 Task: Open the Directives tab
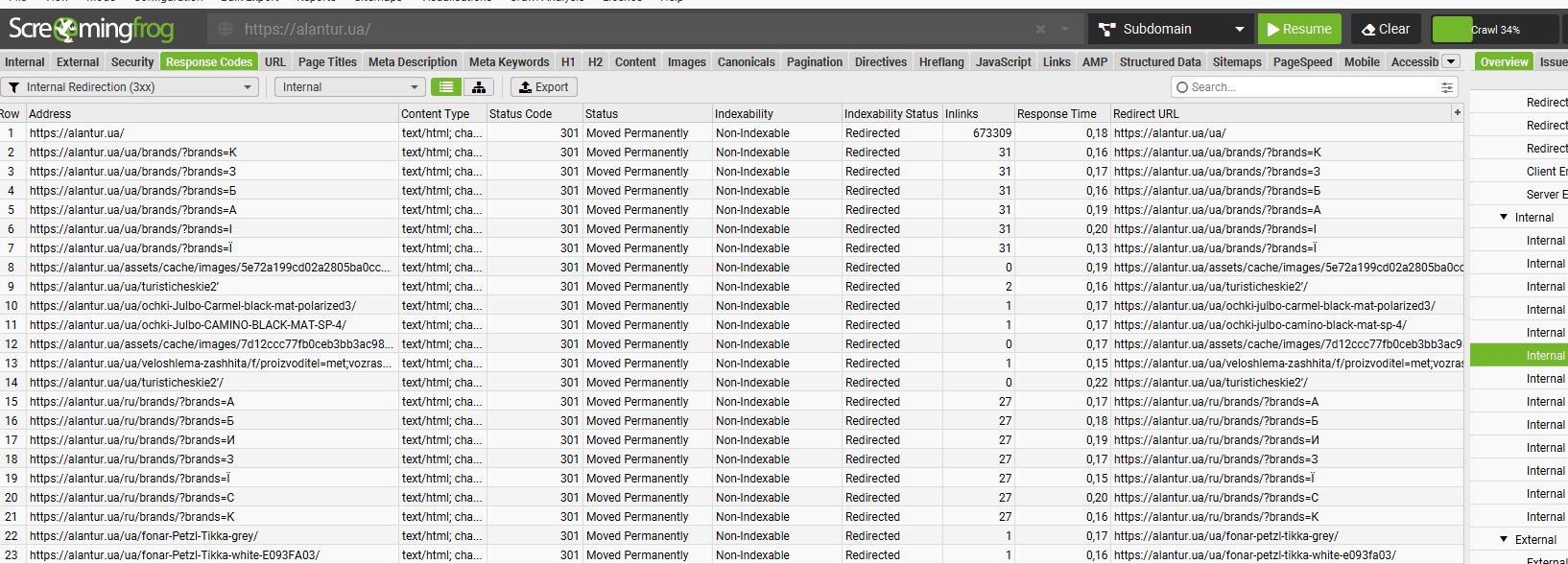pos(881,62)
